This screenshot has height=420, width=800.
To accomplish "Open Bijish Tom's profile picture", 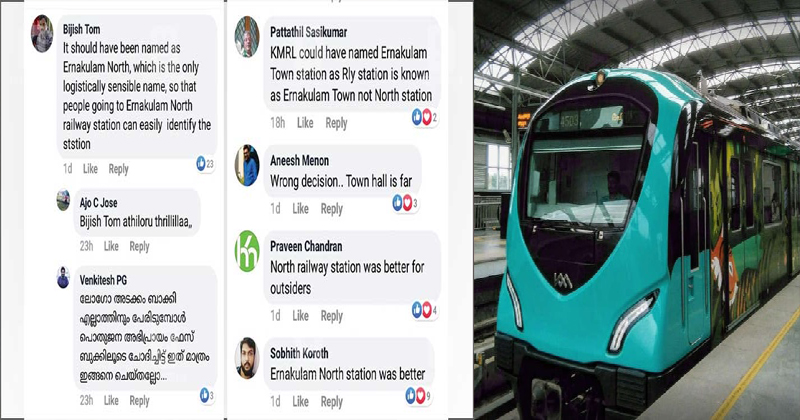I will coord(42,34).
